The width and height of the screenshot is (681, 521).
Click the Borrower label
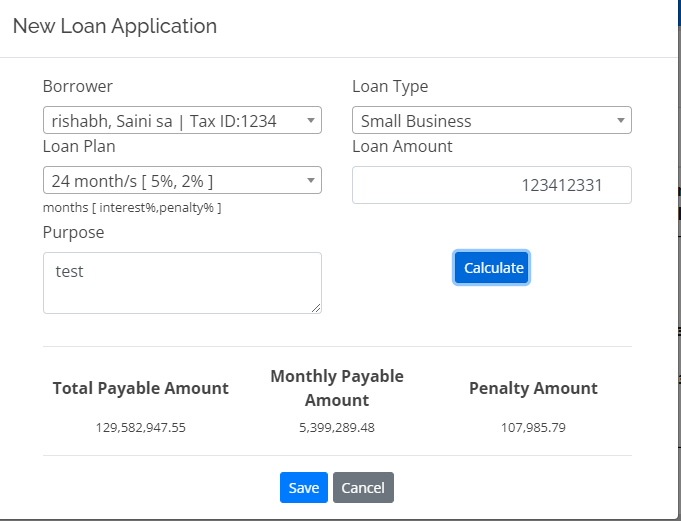tap(78, 86)
